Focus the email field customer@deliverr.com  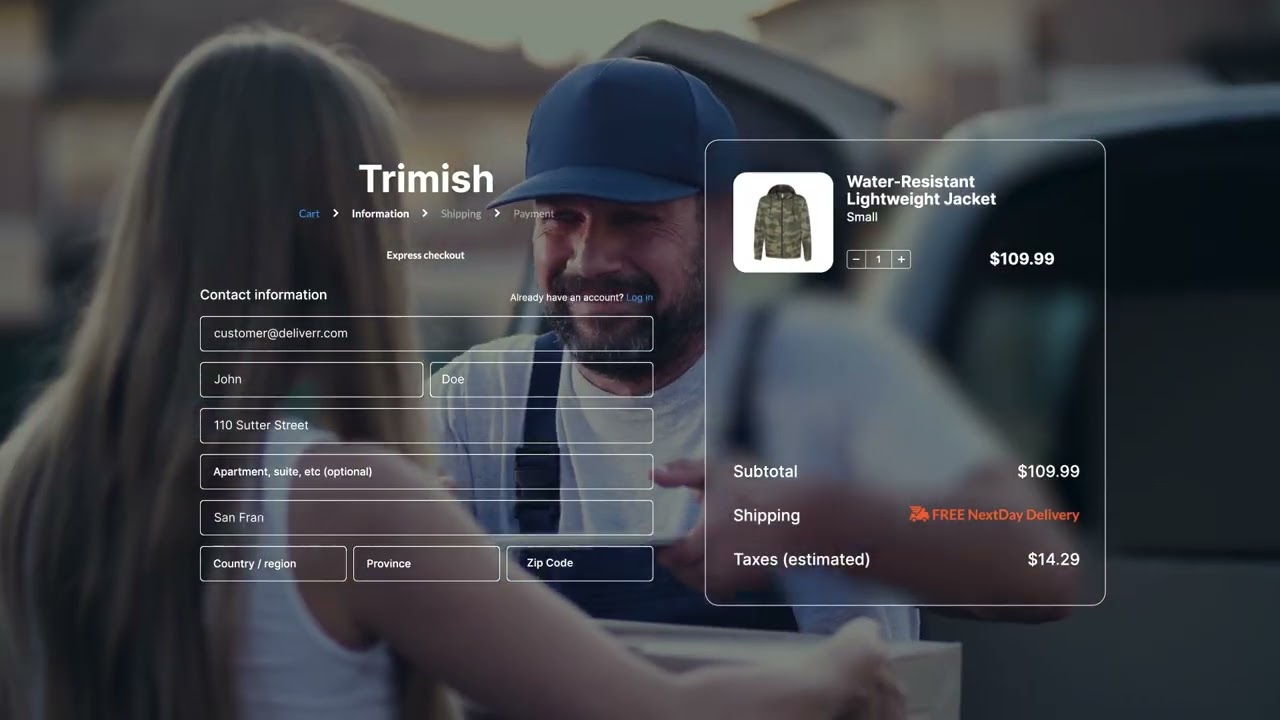point(426,333)
